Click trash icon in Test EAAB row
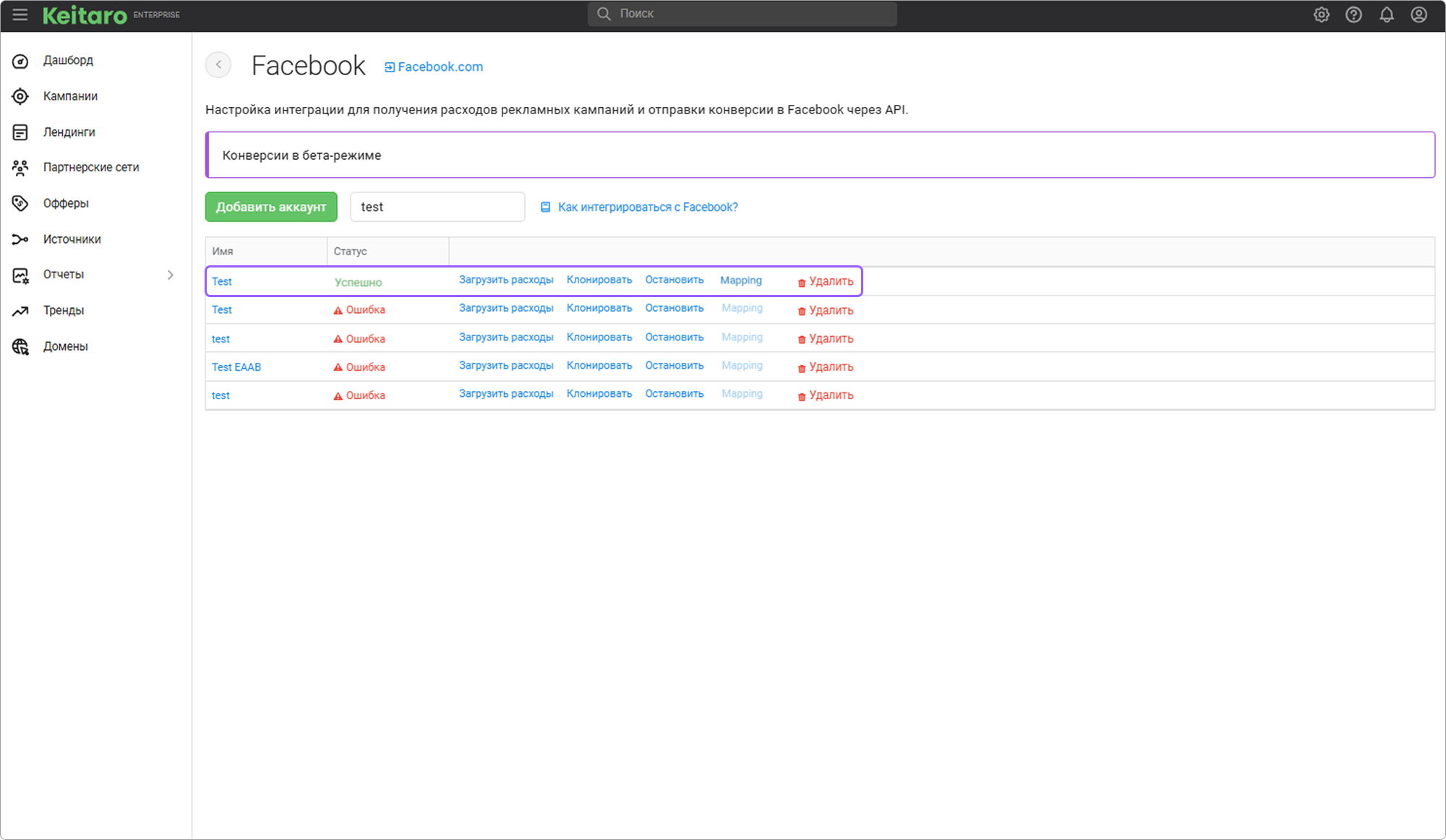 (x=802, y=368)
